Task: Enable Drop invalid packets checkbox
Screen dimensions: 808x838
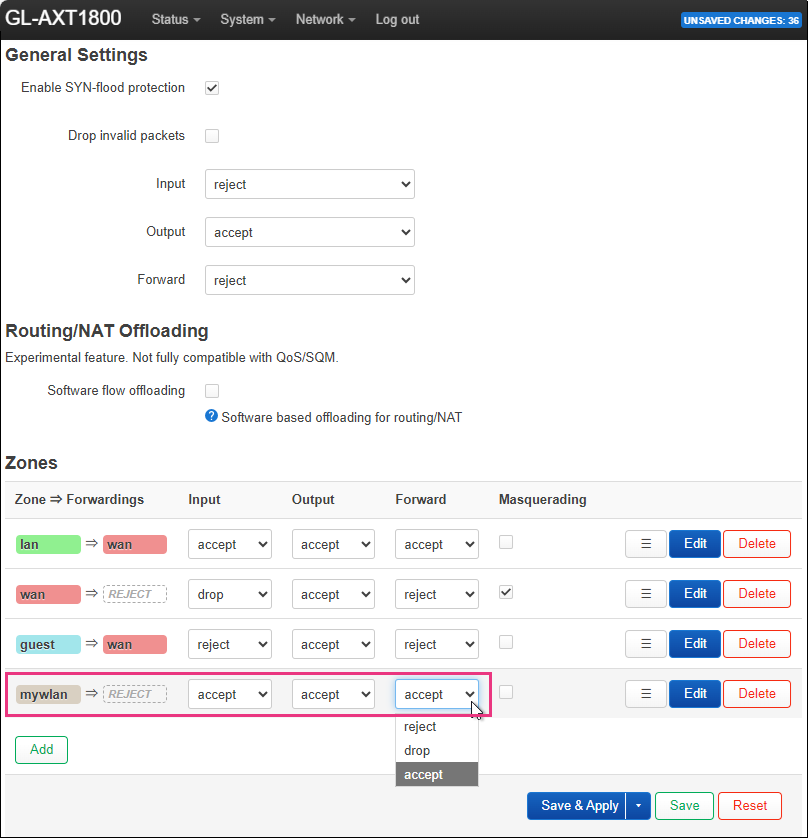Action: (212, 136)
